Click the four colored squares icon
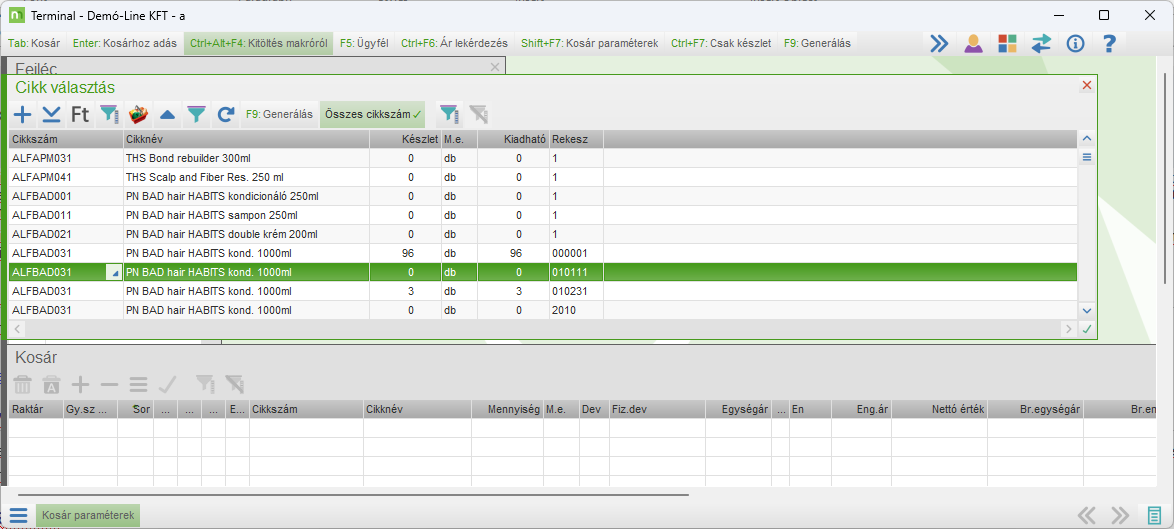This screenshot has width=1174, height=529. [x=1007, y=43]
